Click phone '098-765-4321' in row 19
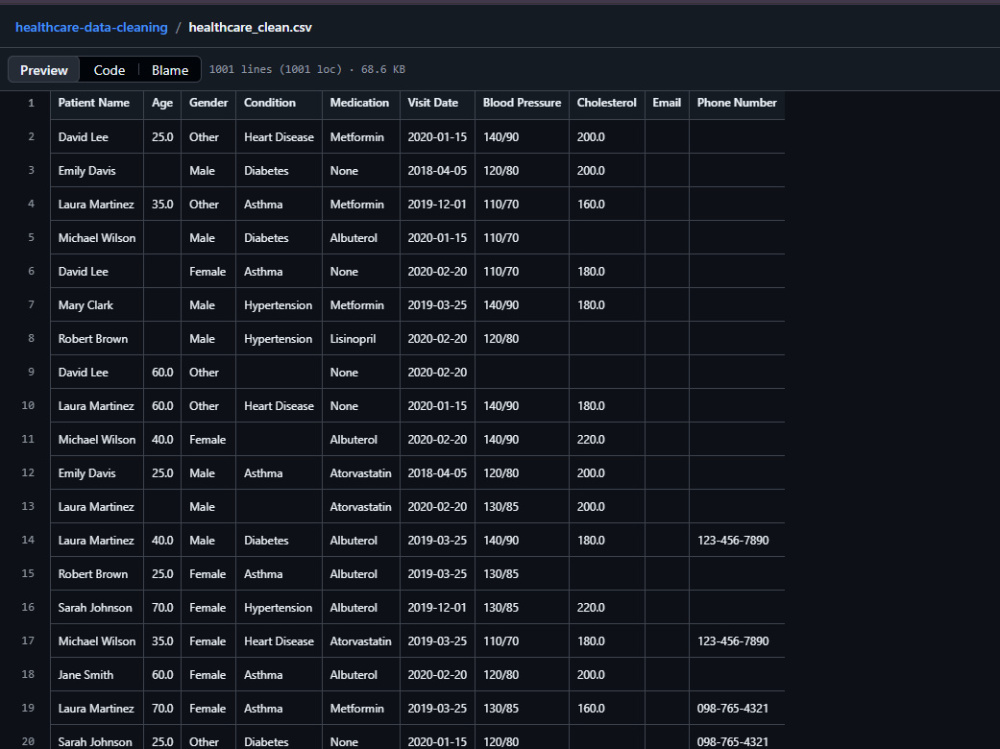Image resolution: width=1000 pixels, height=749 pixels. [x=732, y=709]
